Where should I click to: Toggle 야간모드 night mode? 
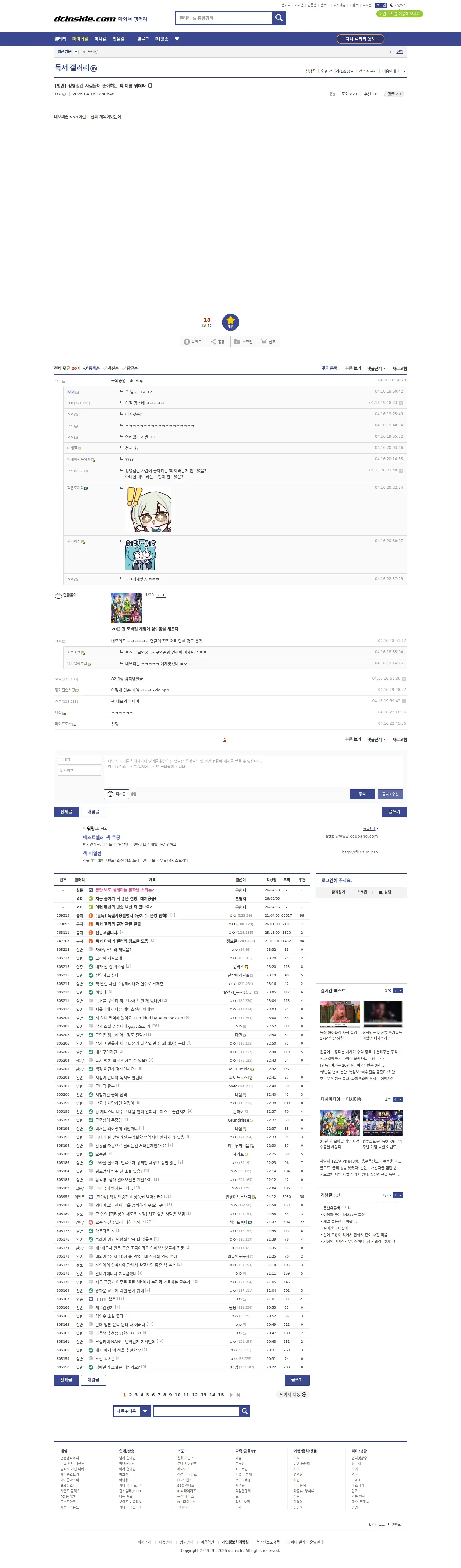pyautogui.click(x=399, y=5)
